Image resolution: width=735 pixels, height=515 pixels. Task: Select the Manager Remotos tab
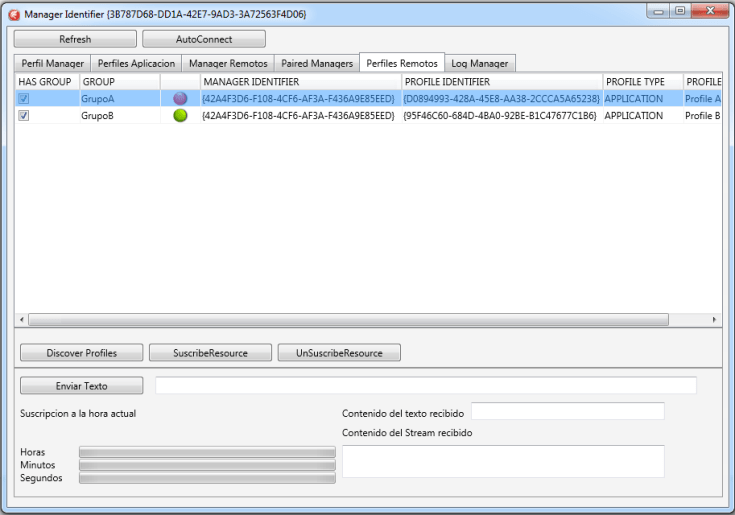click(228, 63)
